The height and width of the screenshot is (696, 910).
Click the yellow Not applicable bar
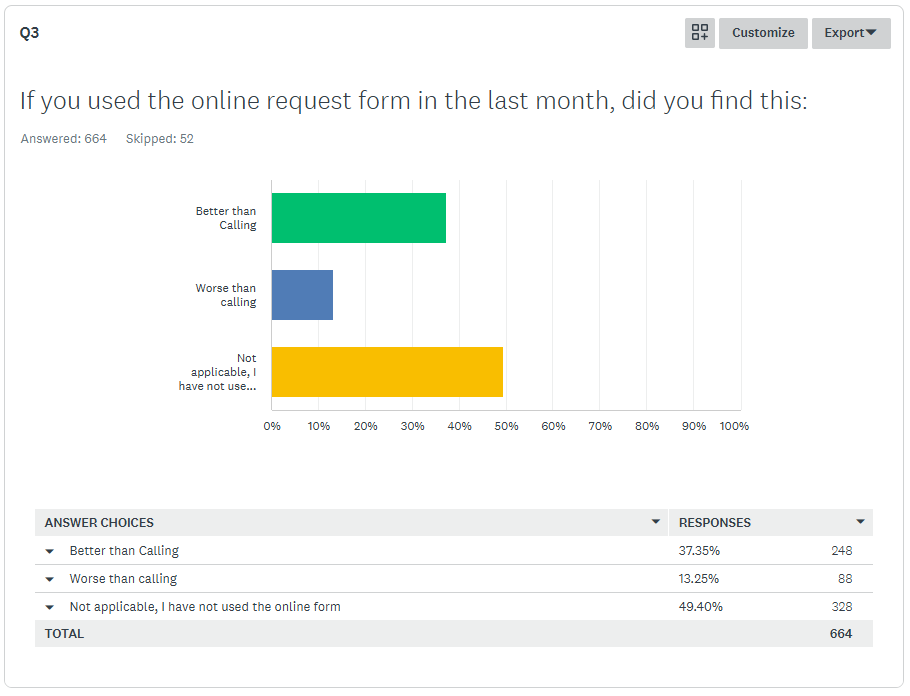point(386,372)
